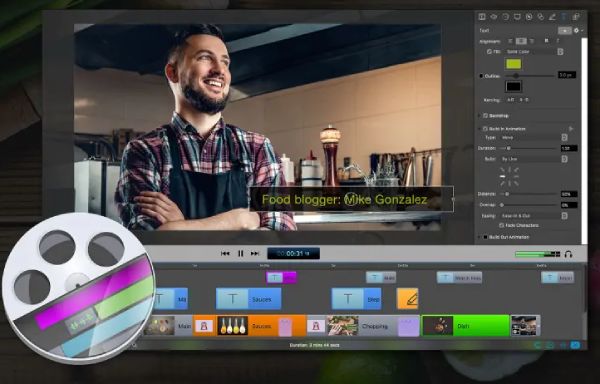
Task: Click the green audio level meter
Action: coord(538,254)
